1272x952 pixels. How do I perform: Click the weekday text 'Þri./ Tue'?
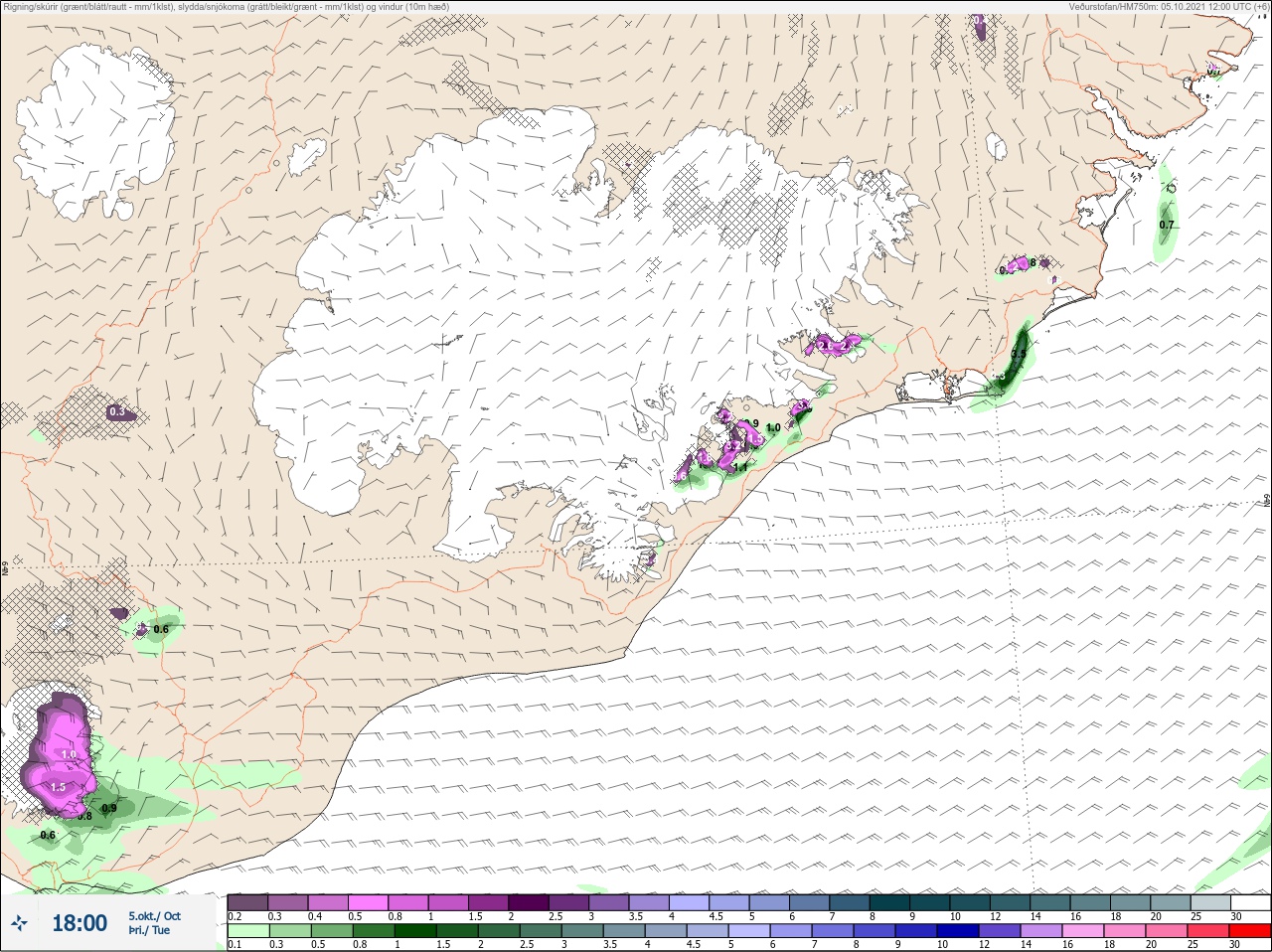tap(147, 930)
